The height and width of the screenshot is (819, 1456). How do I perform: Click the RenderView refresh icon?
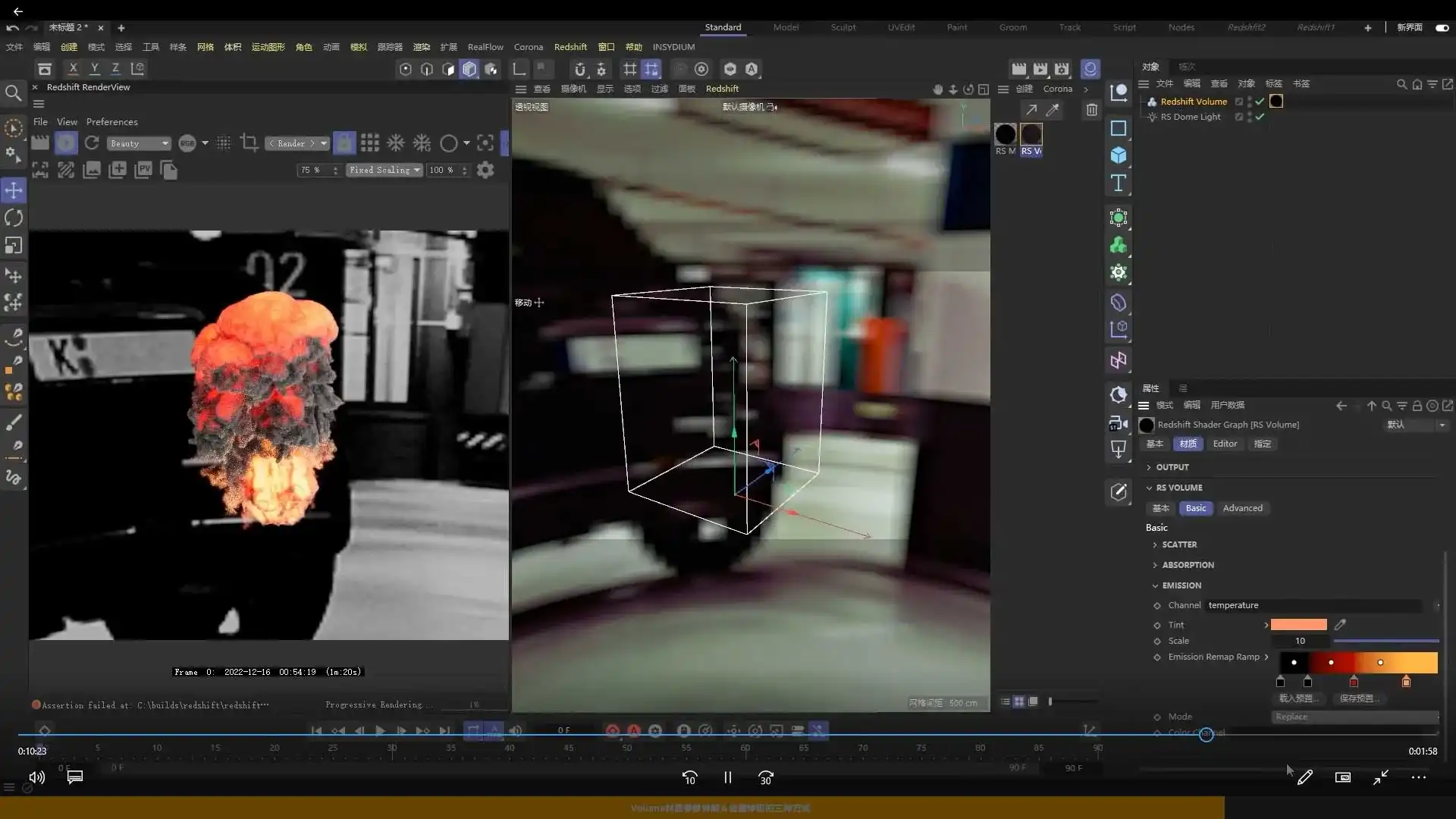tap(92, 143)
